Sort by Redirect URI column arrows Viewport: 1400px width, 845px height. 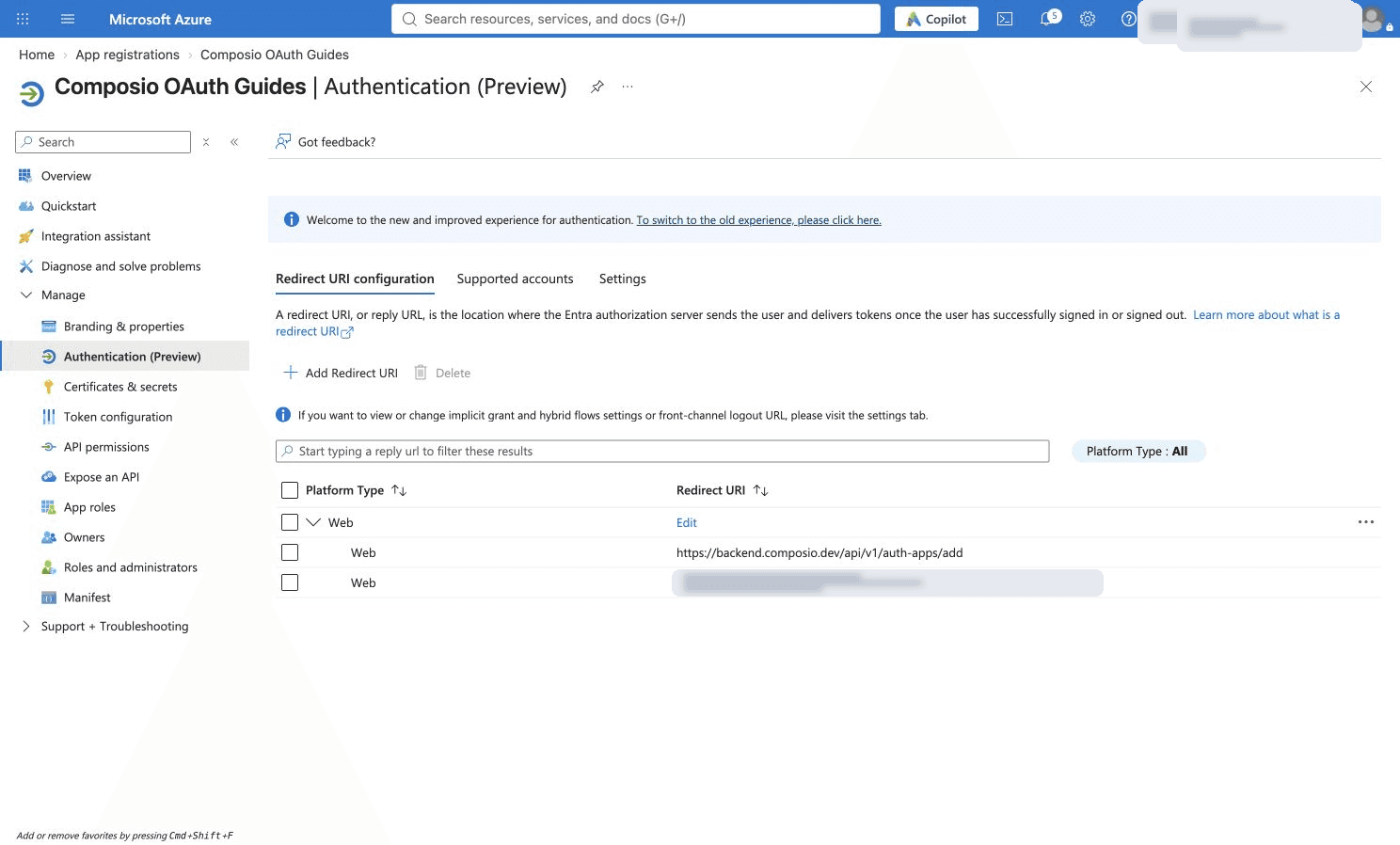click(x=760, y=490)
